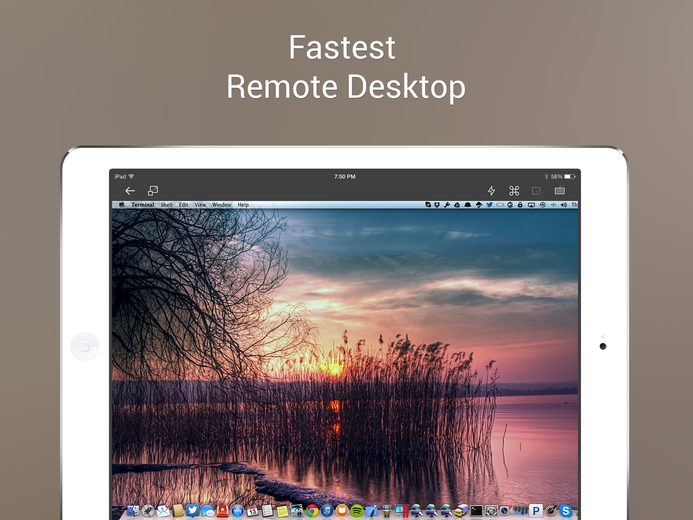Open the screen switcher icon beside back arrow
This screenshot has height=520, width=693.
(x=153, y=191)
